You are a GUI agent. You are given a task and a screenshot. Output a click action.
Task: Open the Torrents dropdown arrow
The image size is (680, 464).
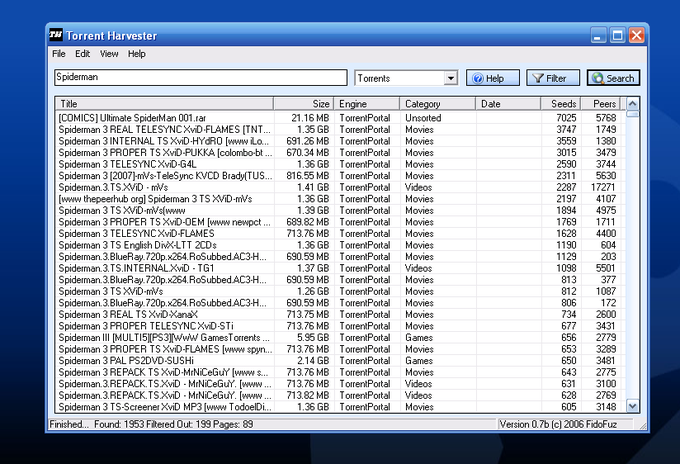(x=451, y=78)
